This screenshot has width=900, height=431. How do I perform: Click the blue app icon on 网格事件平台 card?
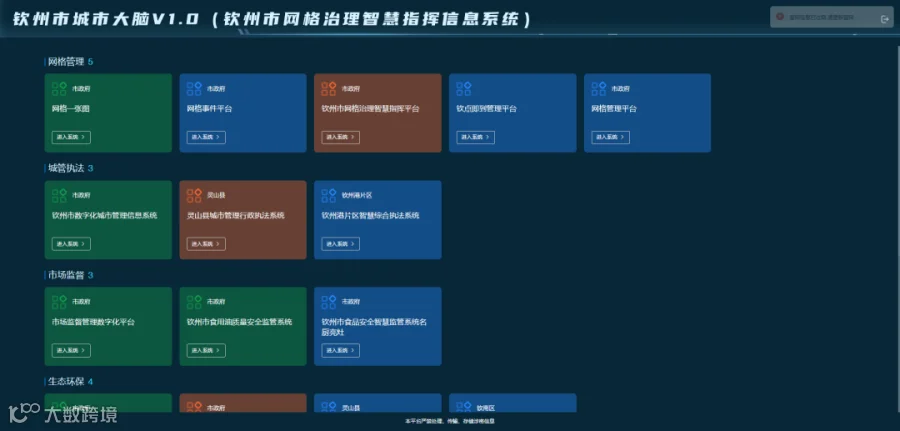(194, 88)
